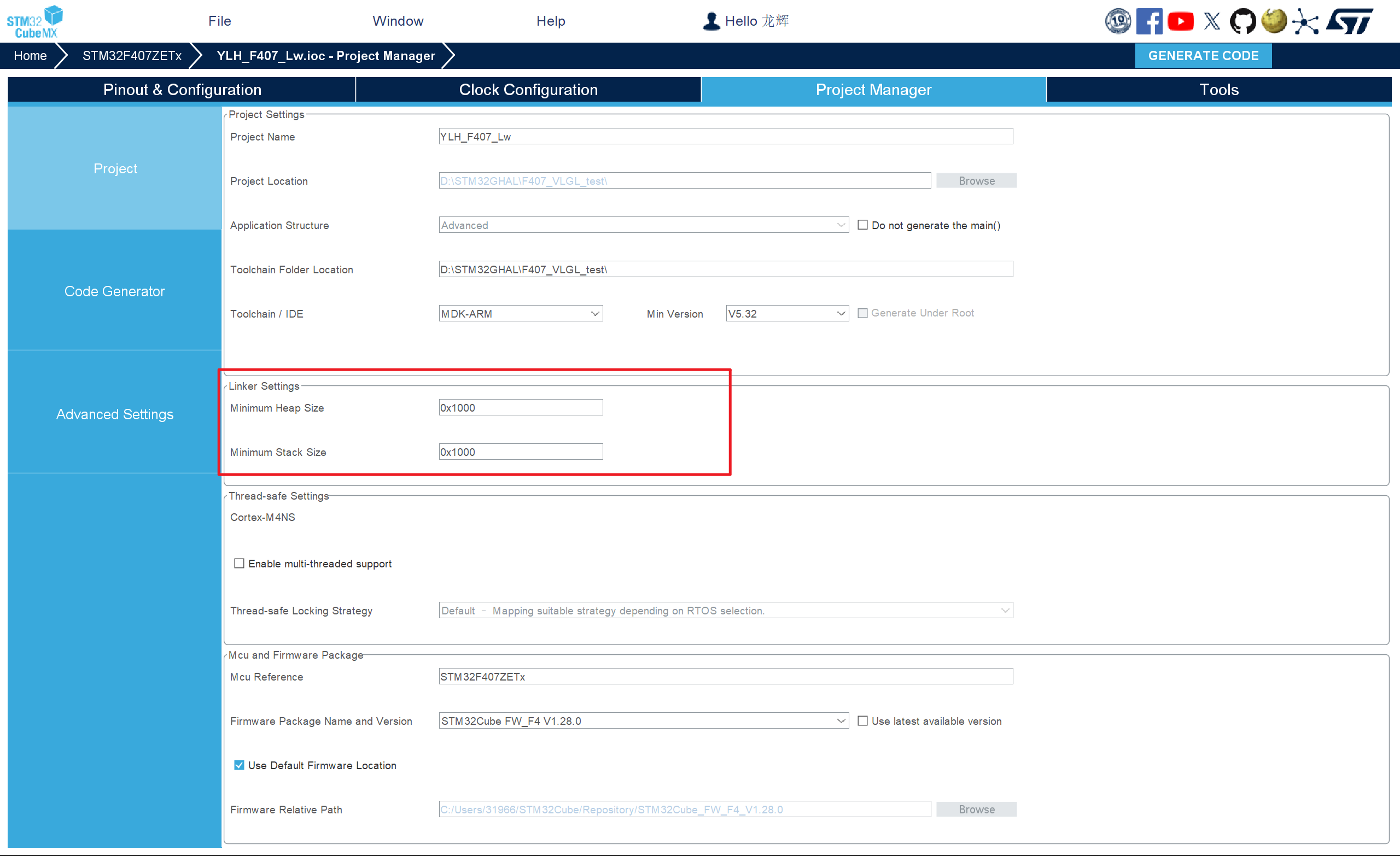Open the Toolchain / IDE dropdown
Image resolution: width=1400 pixels, height=856 pixels.
pyautogui.click(x=521, y=314)
